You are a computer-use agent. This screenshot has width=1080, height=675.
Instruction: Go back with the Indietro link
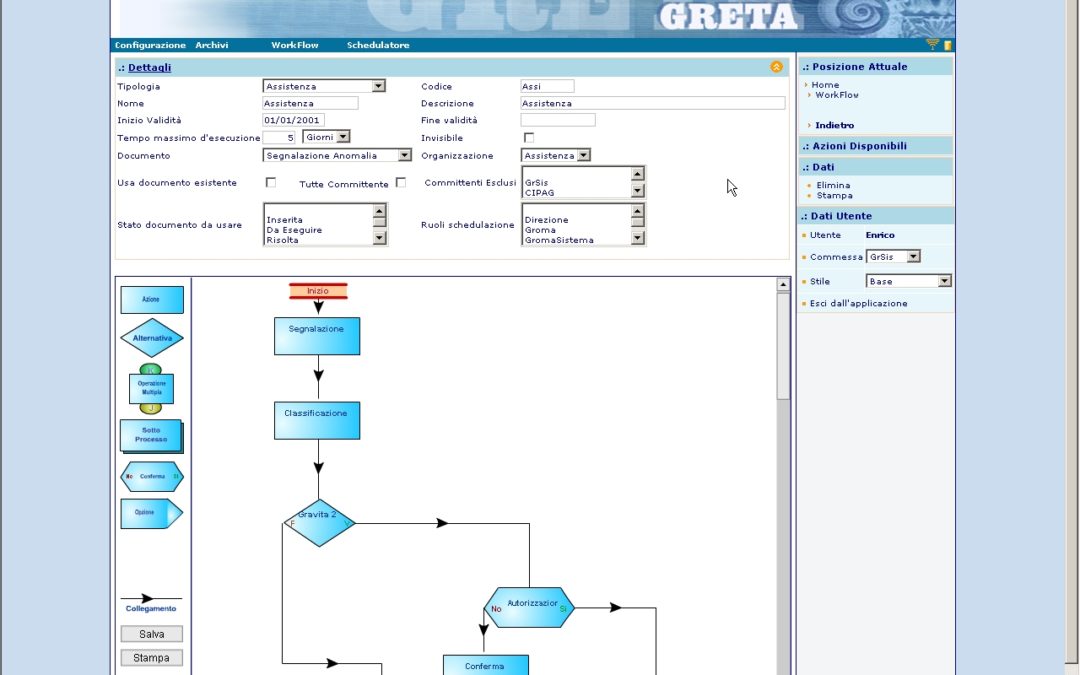click(834, 125)
